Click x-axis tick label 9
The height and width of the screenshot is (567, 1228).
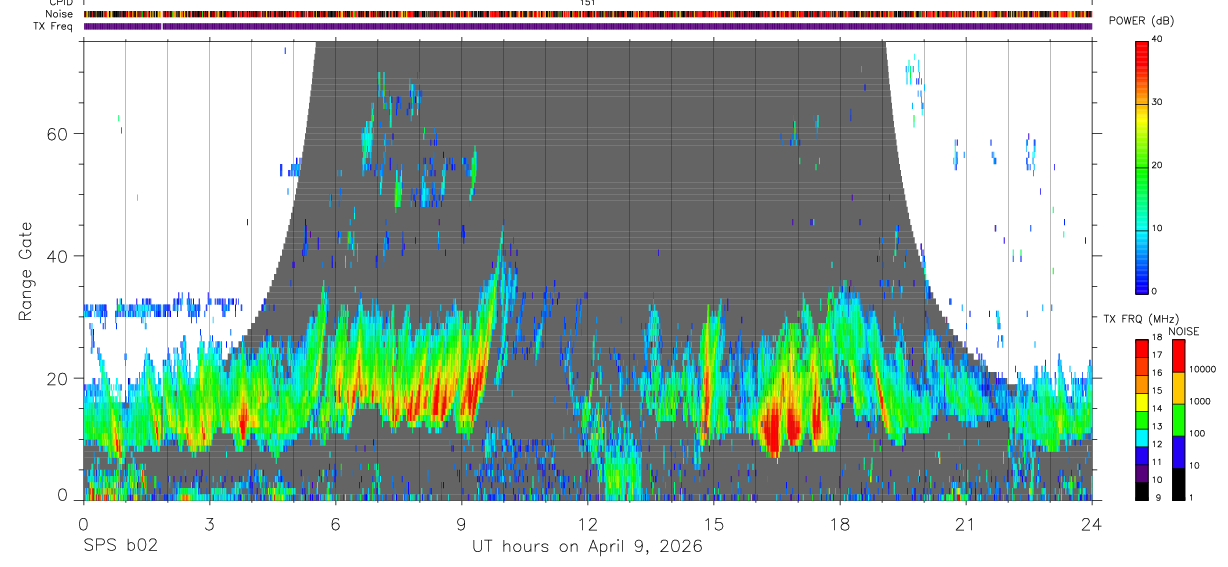(x=461, y=524)
